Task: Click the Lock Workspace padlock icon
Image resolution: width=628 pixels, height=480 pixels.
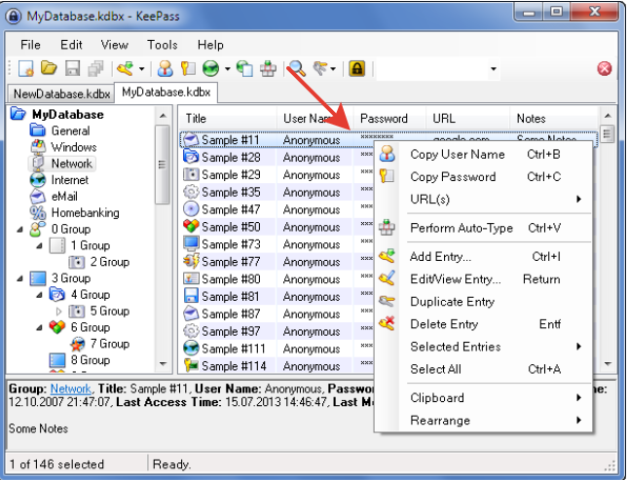Action: 356,69
